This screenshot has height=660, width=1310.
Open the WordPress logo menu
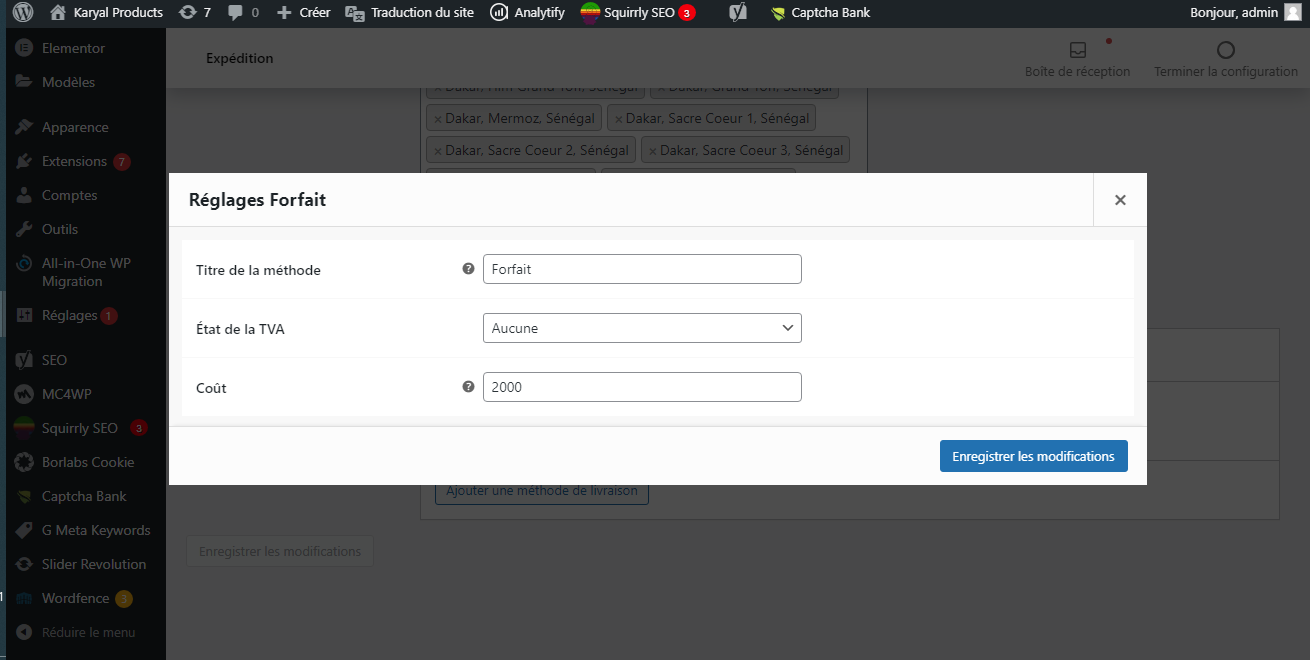(23, 13)
